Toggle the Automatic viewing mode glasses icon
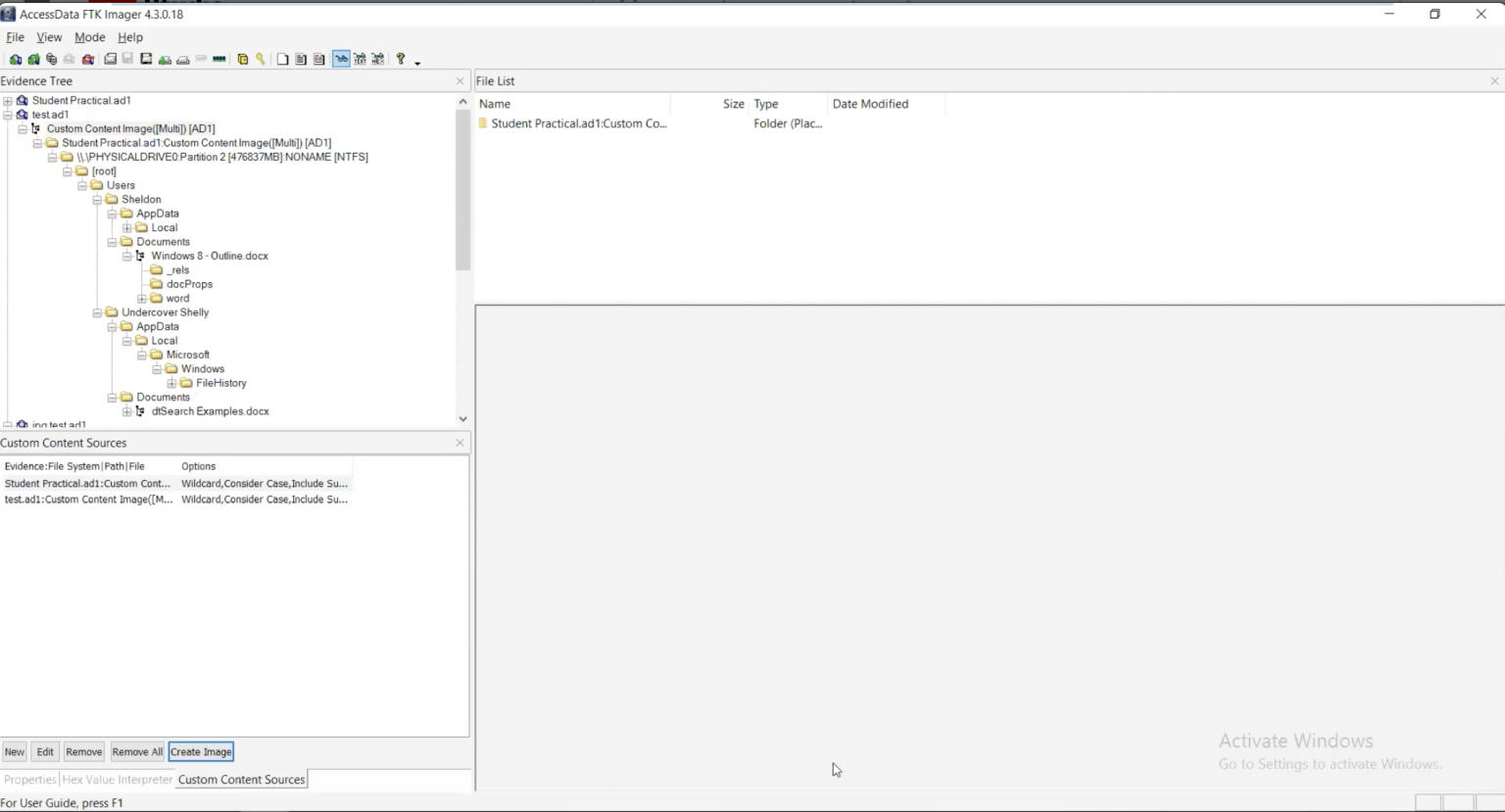Screen dimensions: 1505x812 coord(341,59)
